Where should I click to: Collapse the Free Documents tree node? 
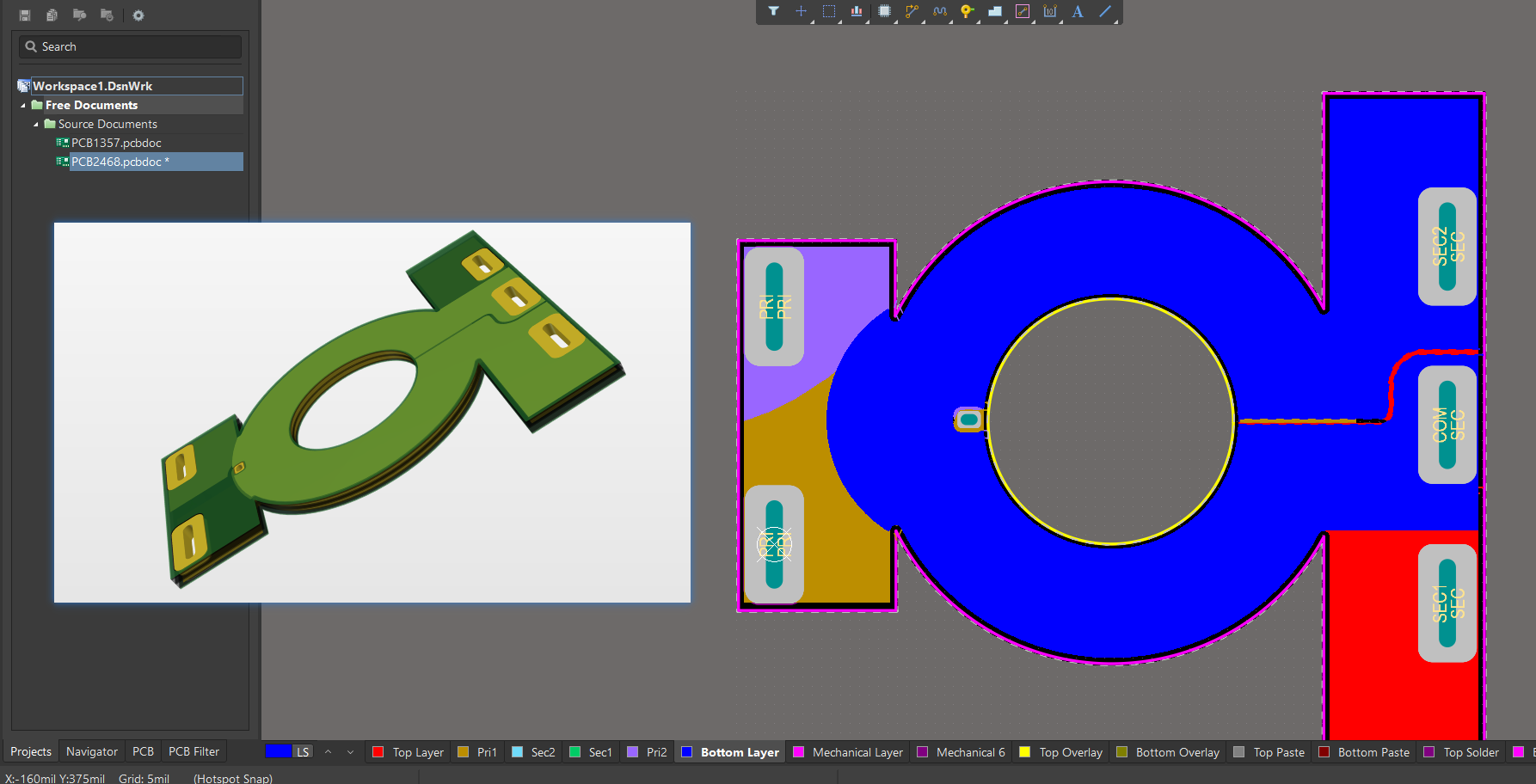tap(23, 106)
